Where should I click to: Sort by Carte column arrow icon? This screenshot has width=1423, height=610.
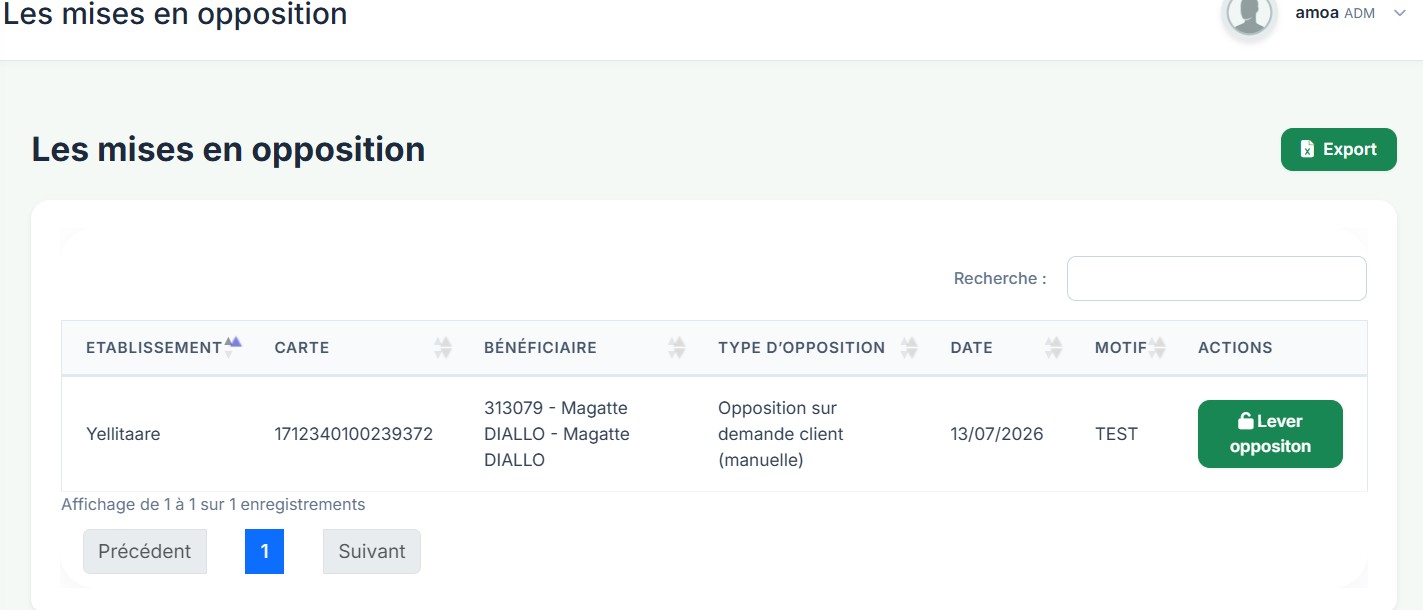443,348
